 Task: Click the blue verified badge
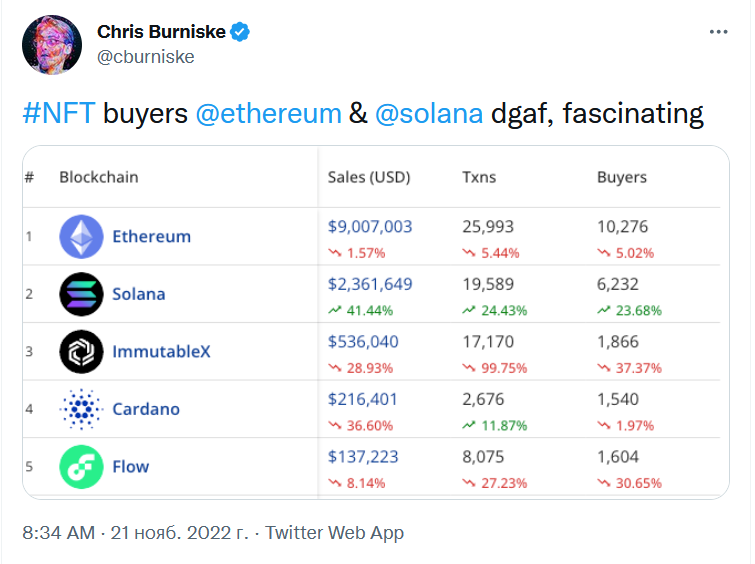point(241,32)
